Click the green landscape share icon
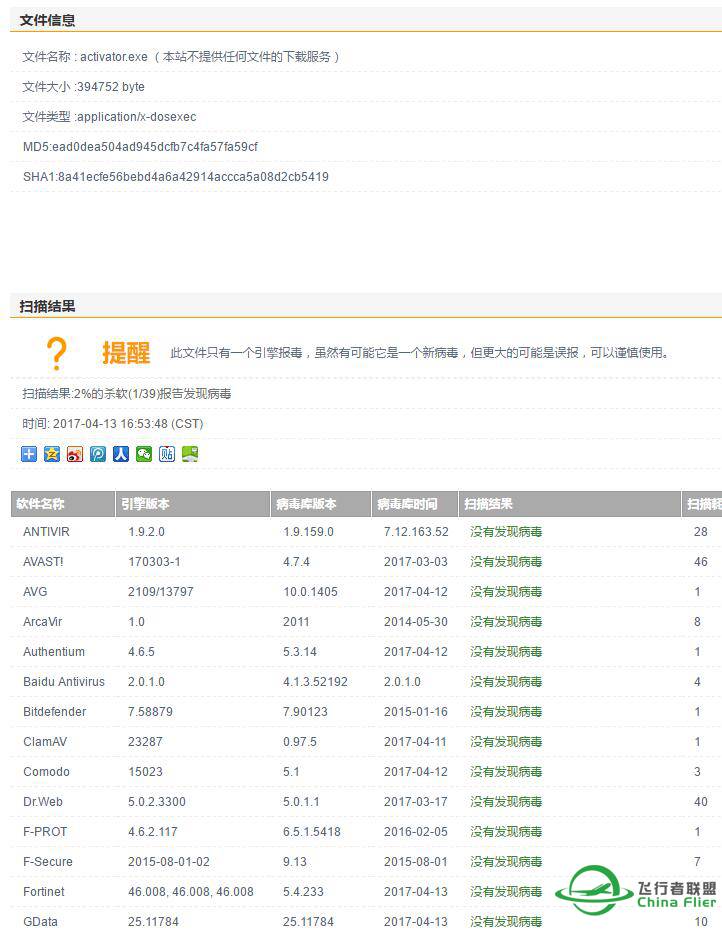 190,454
